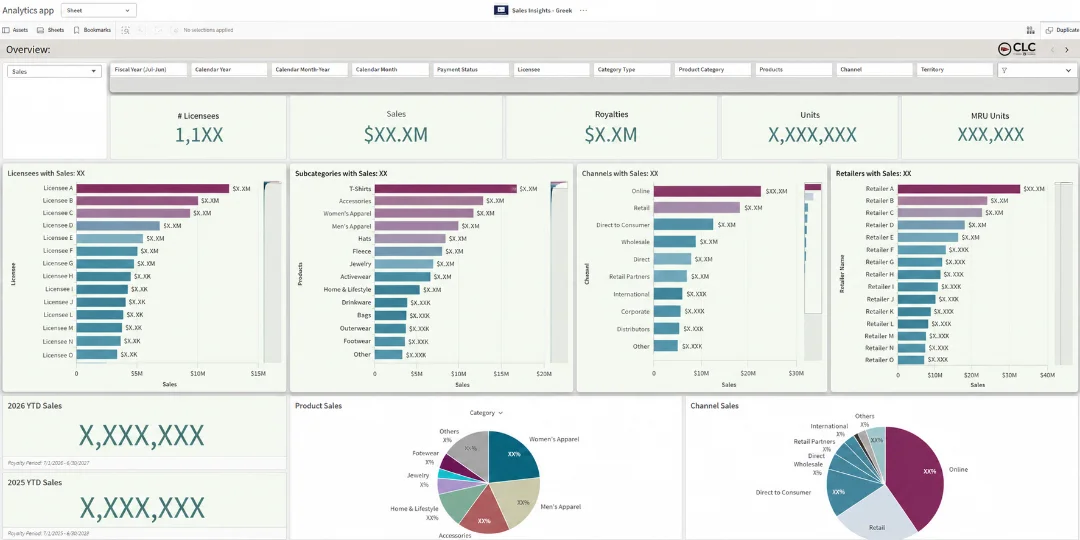The width and height of the screenshot is (1080, 540).
Task: Open the funnel filter dropdown
Action: pos(1036,70)
